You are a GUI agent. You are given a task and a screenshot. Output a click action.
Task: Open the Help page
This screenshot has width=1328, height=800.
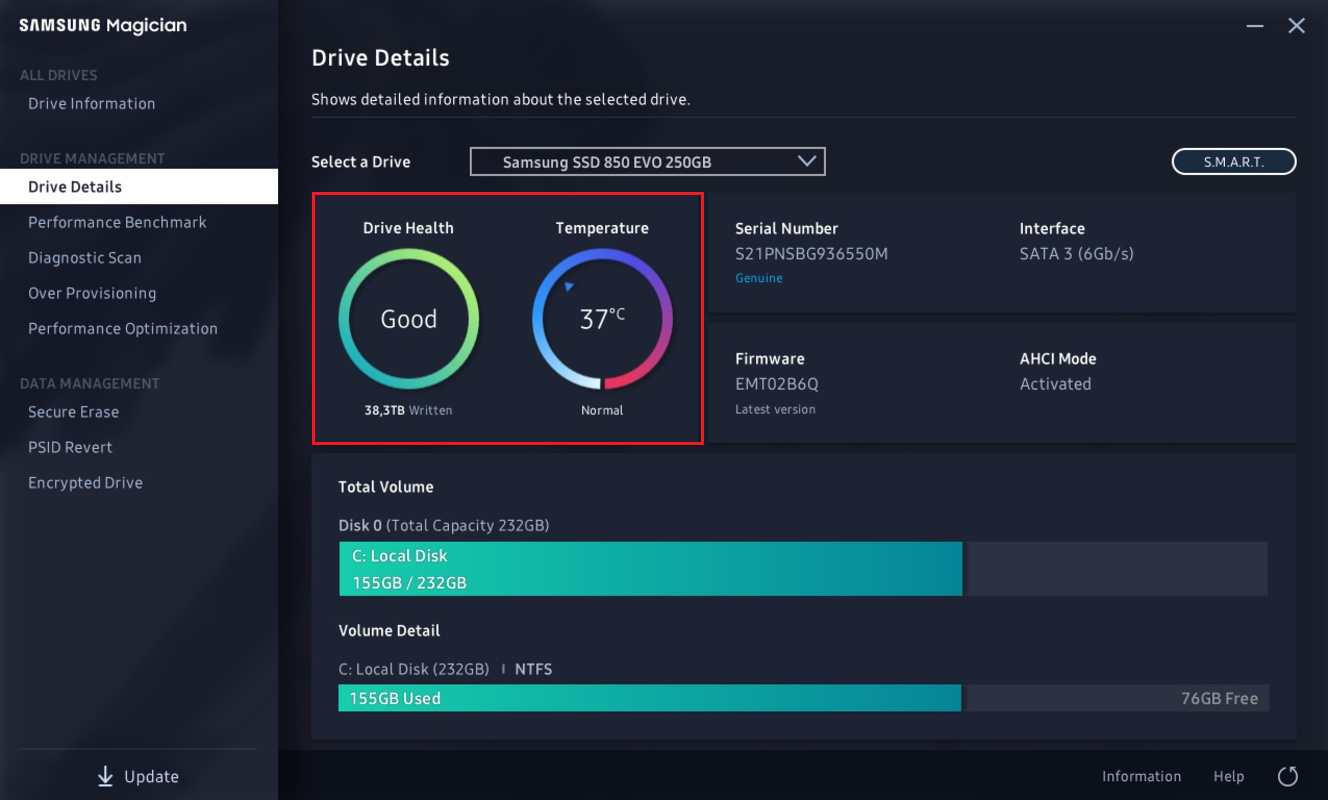(x=1228, y=776)
